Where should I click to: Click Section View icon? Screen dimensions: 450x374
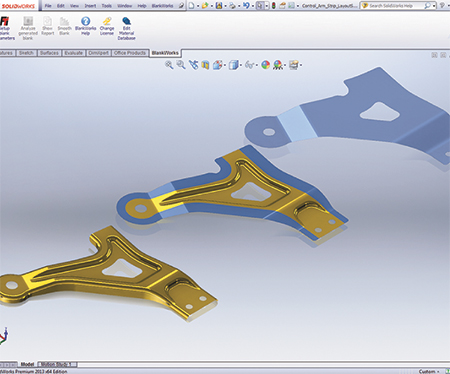(x=205, y=65)
